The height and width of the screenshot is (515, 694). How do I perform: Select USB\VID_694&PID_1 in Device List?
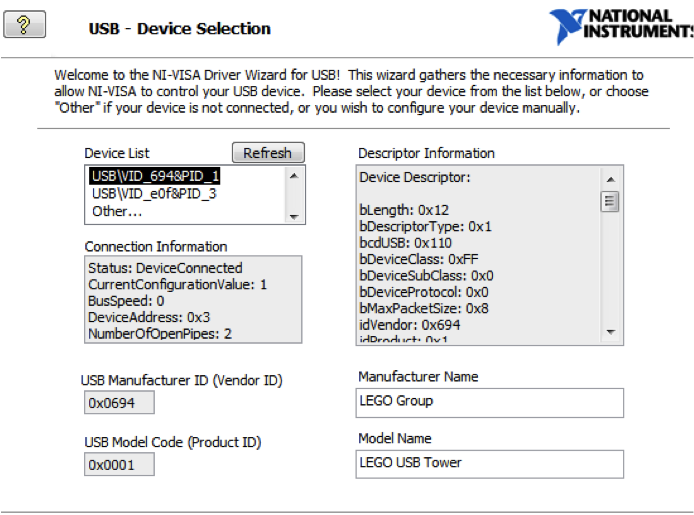155,176
